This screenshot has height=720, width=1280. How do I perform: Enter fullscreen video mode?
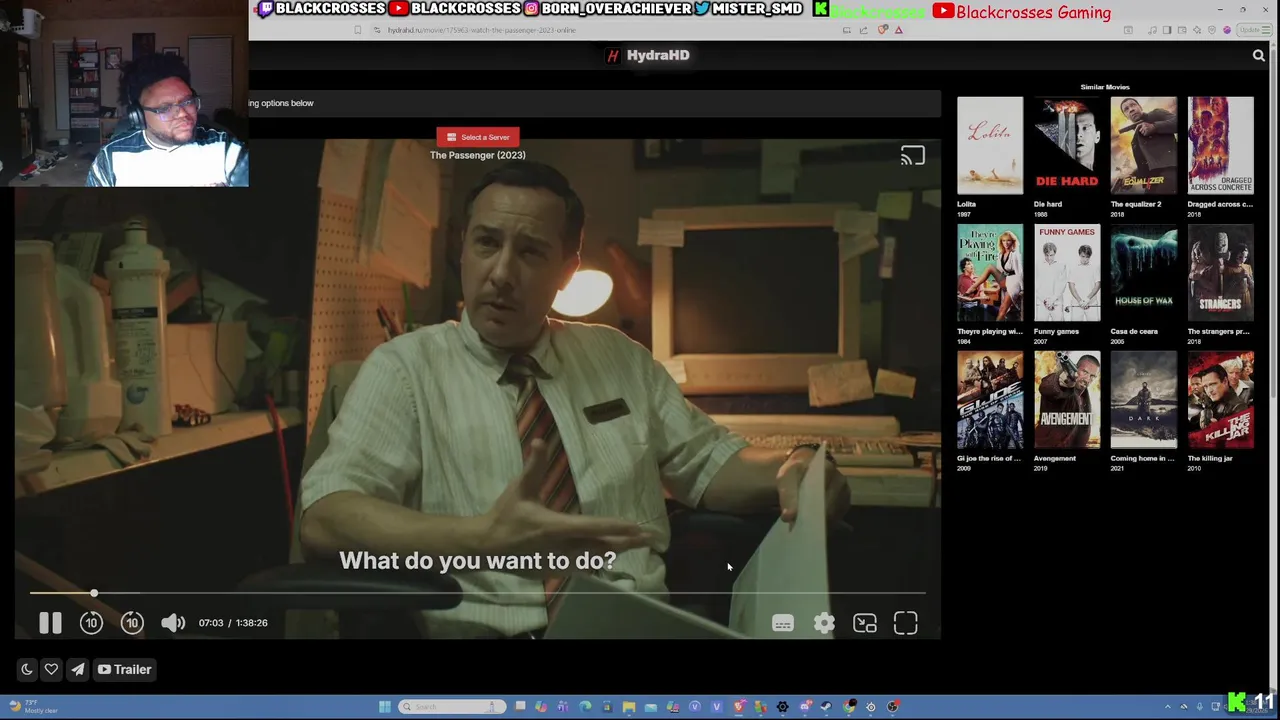(906, 624)
